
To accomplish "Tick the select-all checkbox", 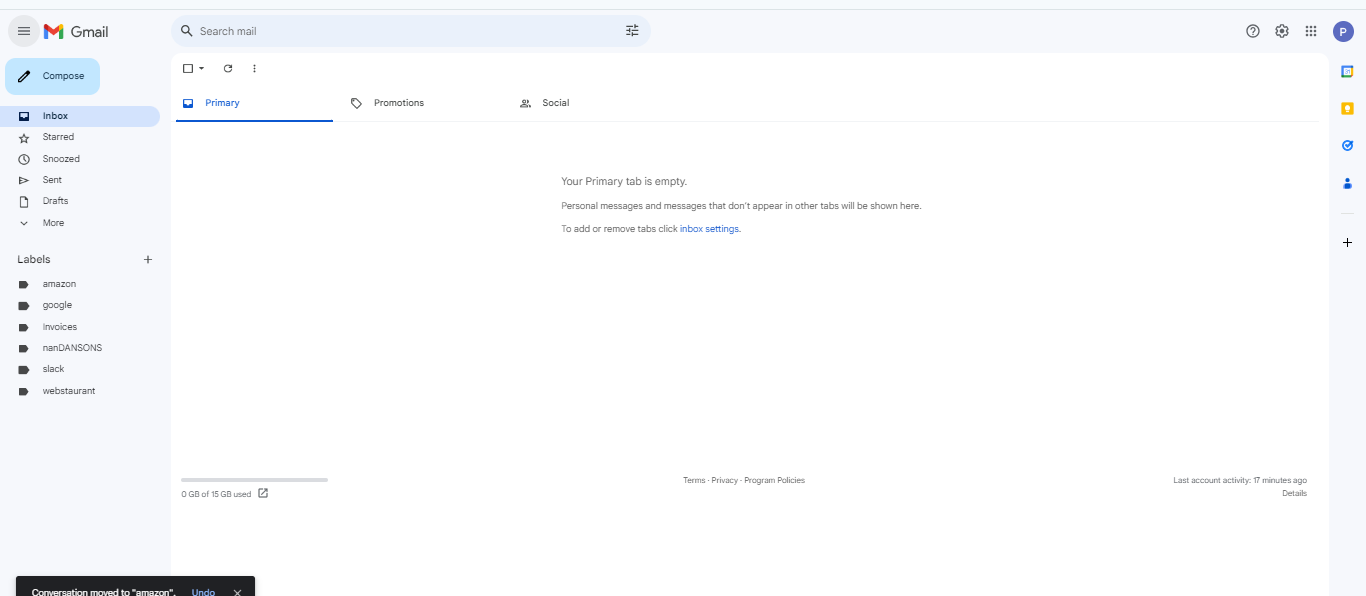I will 187,68.
